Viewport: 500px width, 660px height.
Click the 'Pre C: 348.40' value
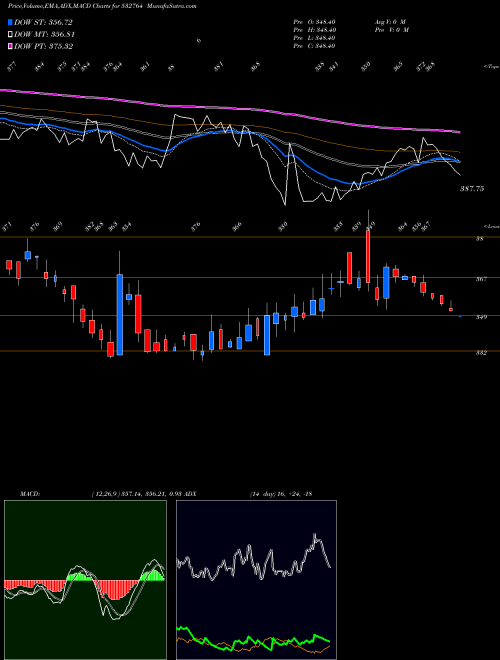coord(314,46)
